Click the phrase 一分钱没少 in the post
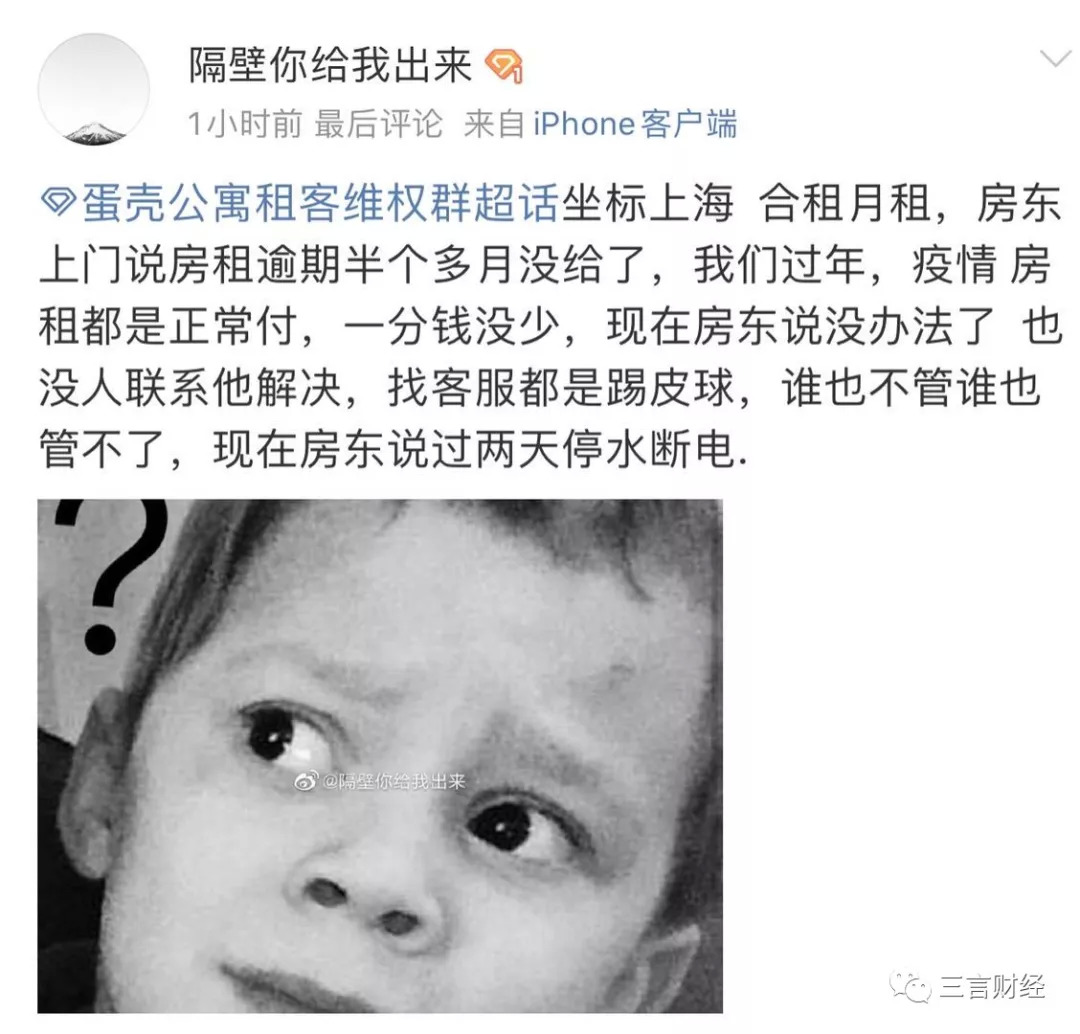Image resolution: width=1080 pixels, height=1034 pixels. click(x=451, y=327)
